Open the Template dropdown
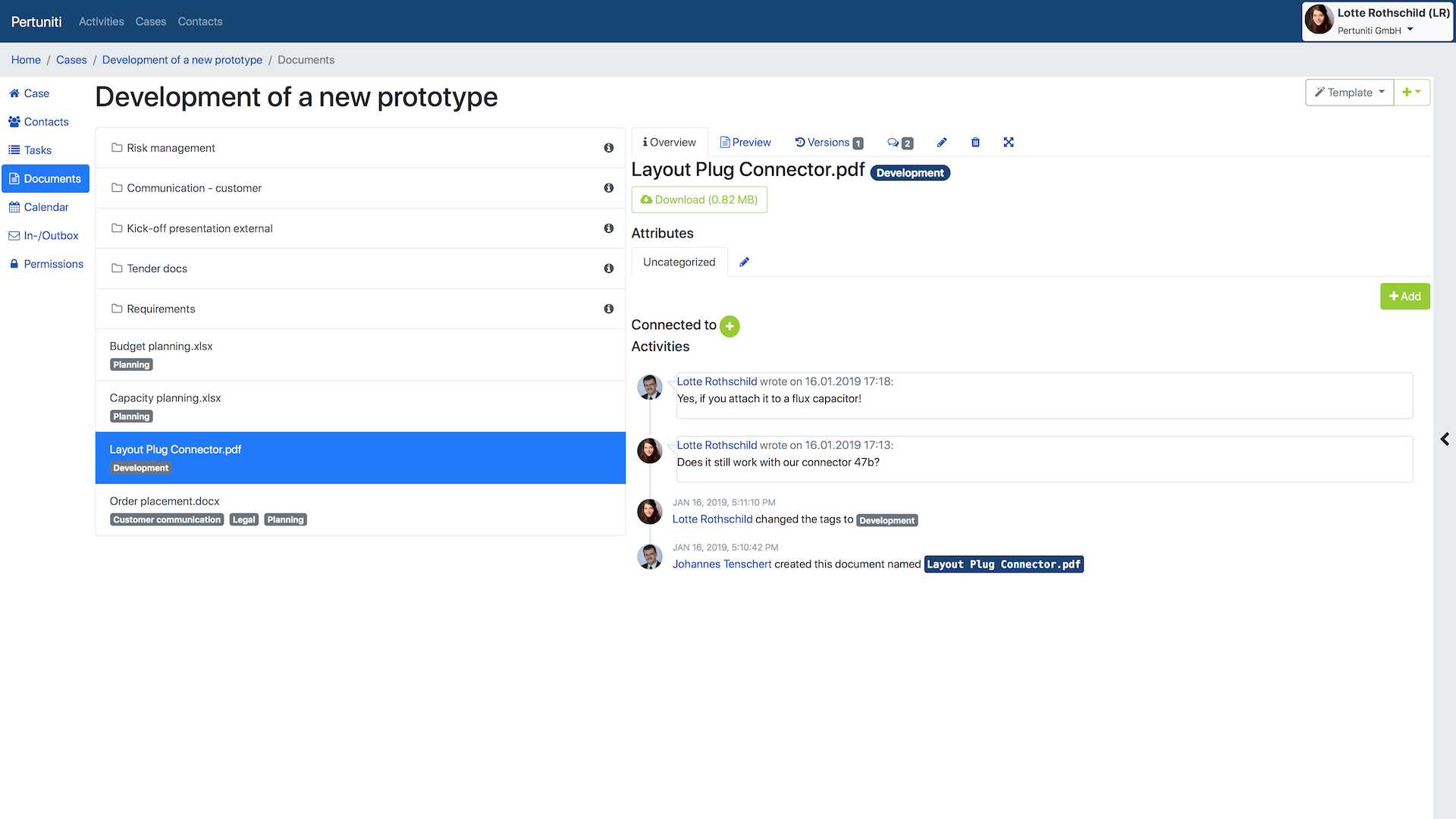 coord(1349,93)
